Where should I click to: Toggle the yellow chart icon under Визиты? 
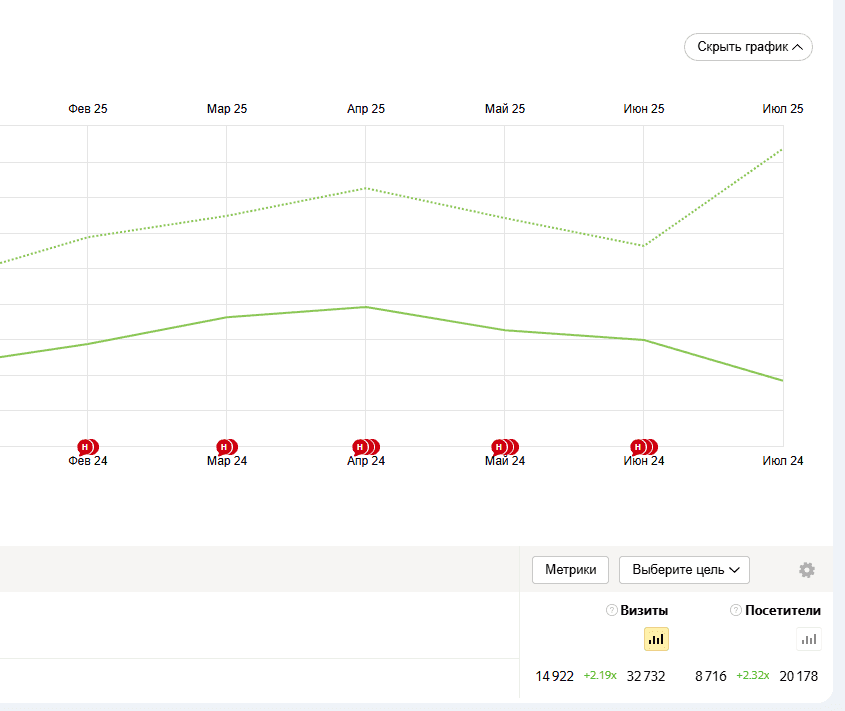pyautogui.click(x=656, y=639)
